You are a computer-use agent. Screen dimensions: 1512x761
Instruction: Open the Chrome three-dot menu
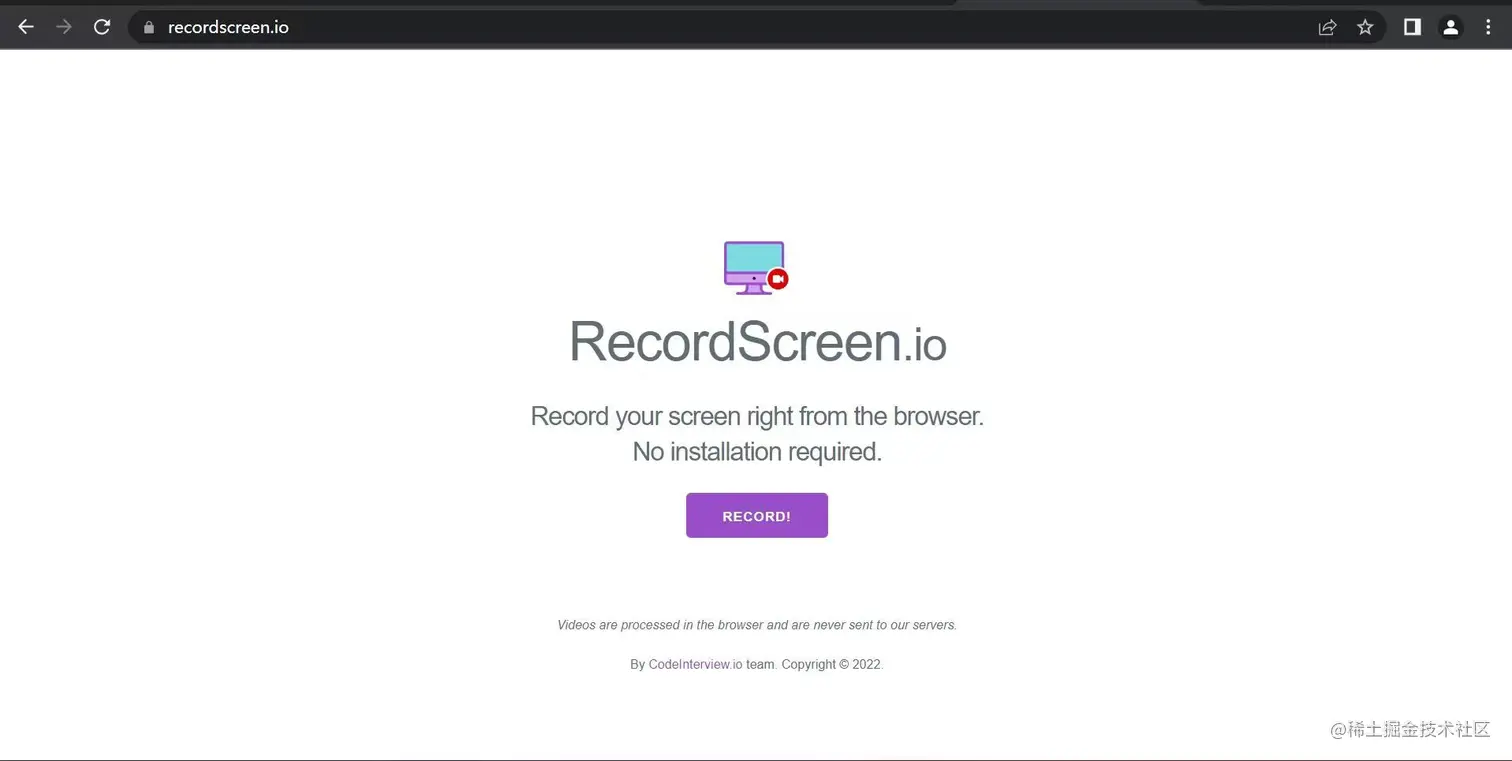pyautogui.click(x=1488, y=27)
